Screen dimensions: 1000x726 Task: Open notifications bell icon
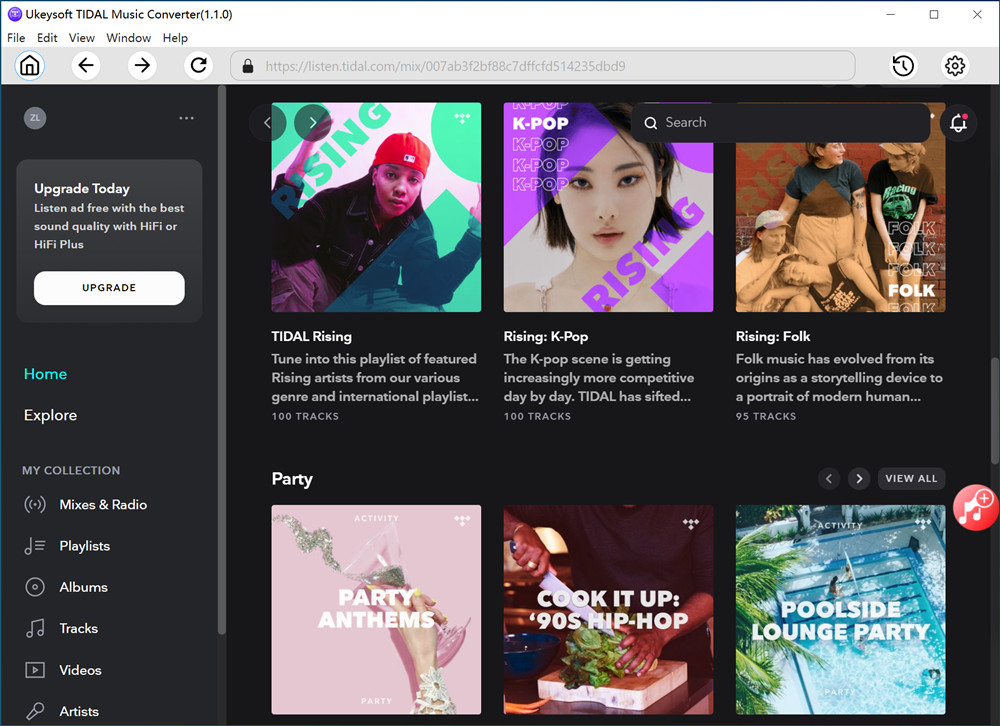[958, 122]
